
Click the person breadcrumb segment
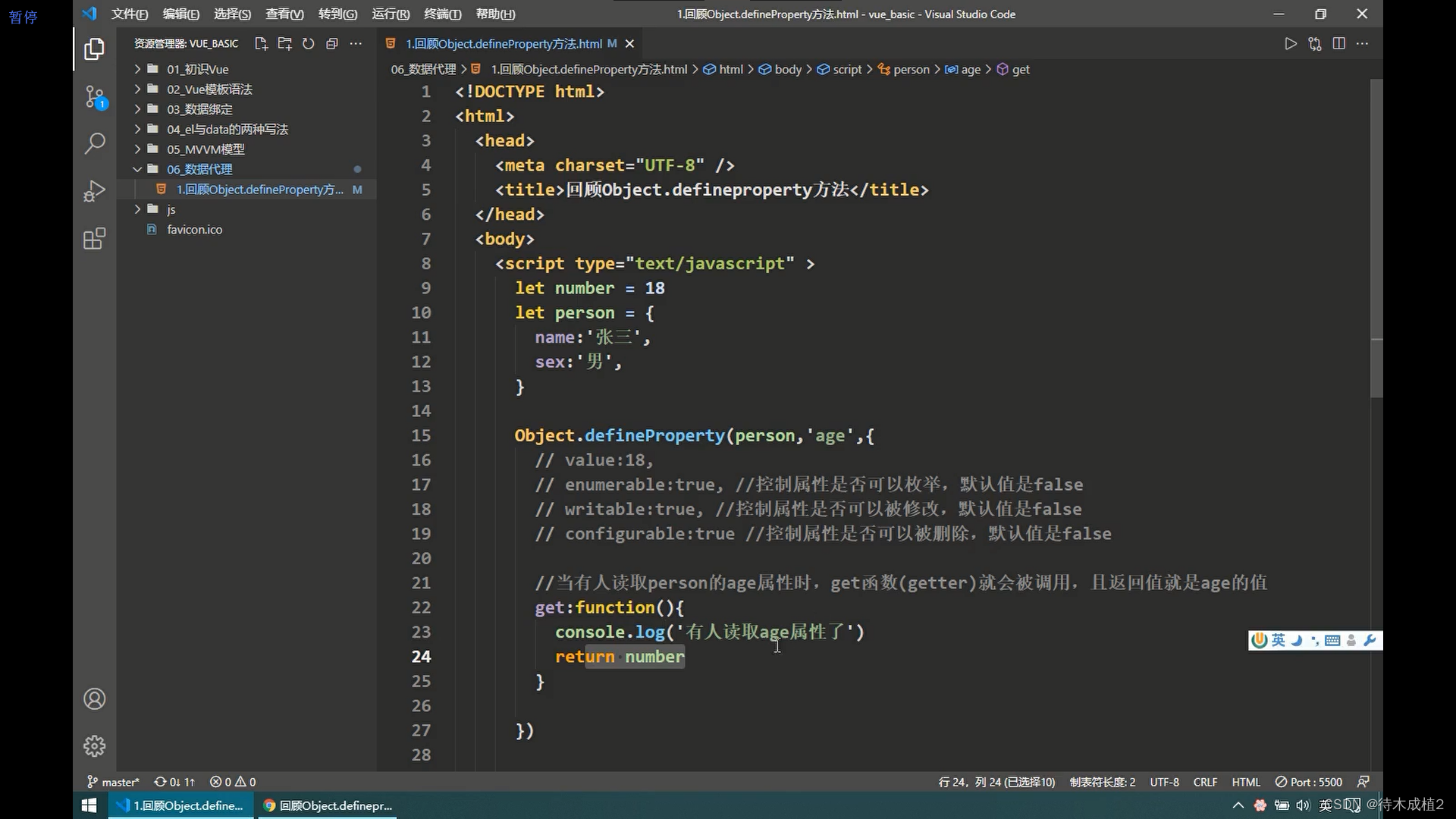(x=903, y=70)
